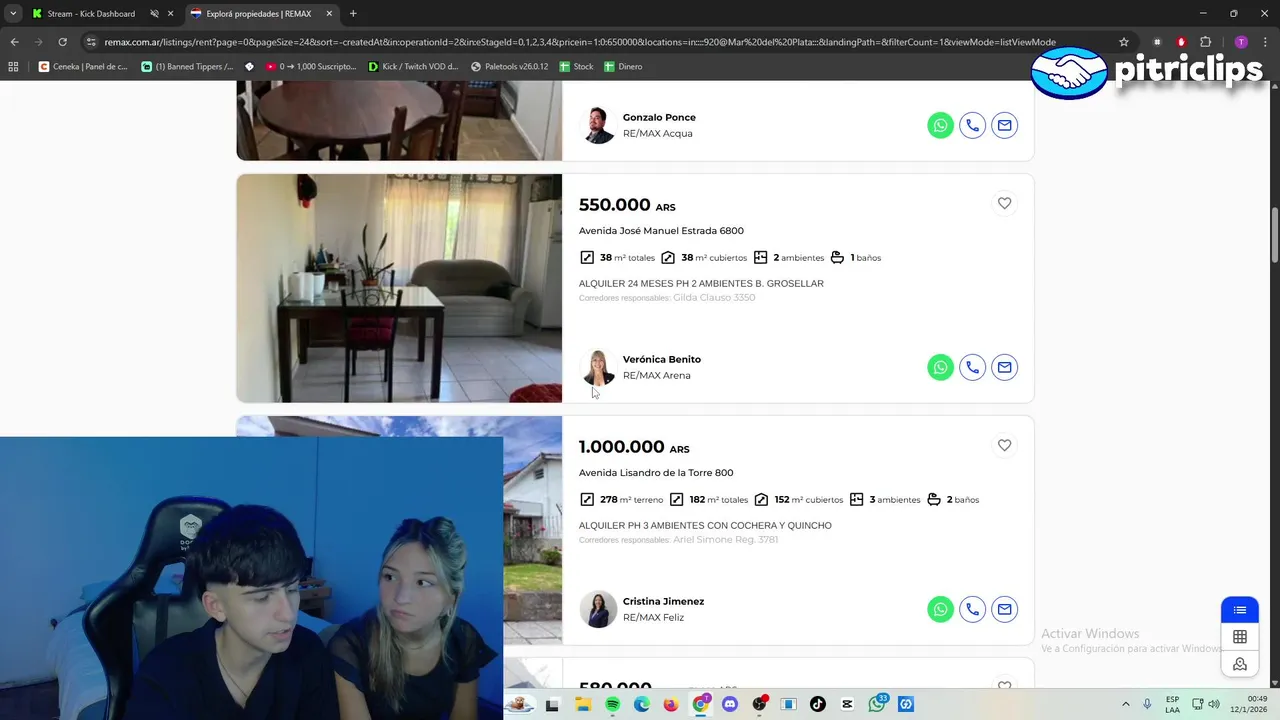Unmute the Kick Dashboard tab audio
This screenshot has width=1280, height=720.
(154, 14)
